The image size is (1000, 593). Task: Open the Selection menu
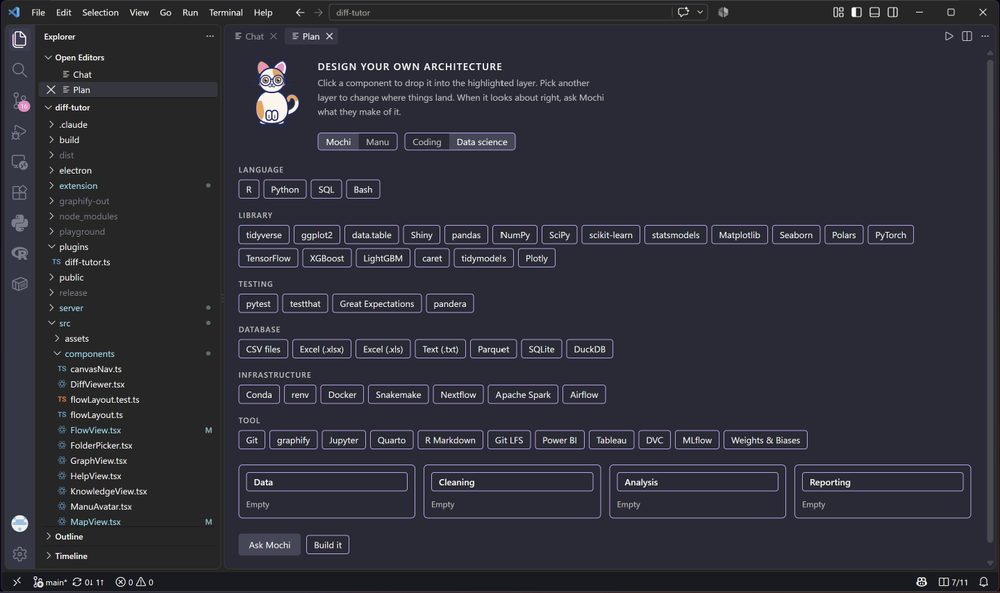pyautogui.click(x=100, y=12)
